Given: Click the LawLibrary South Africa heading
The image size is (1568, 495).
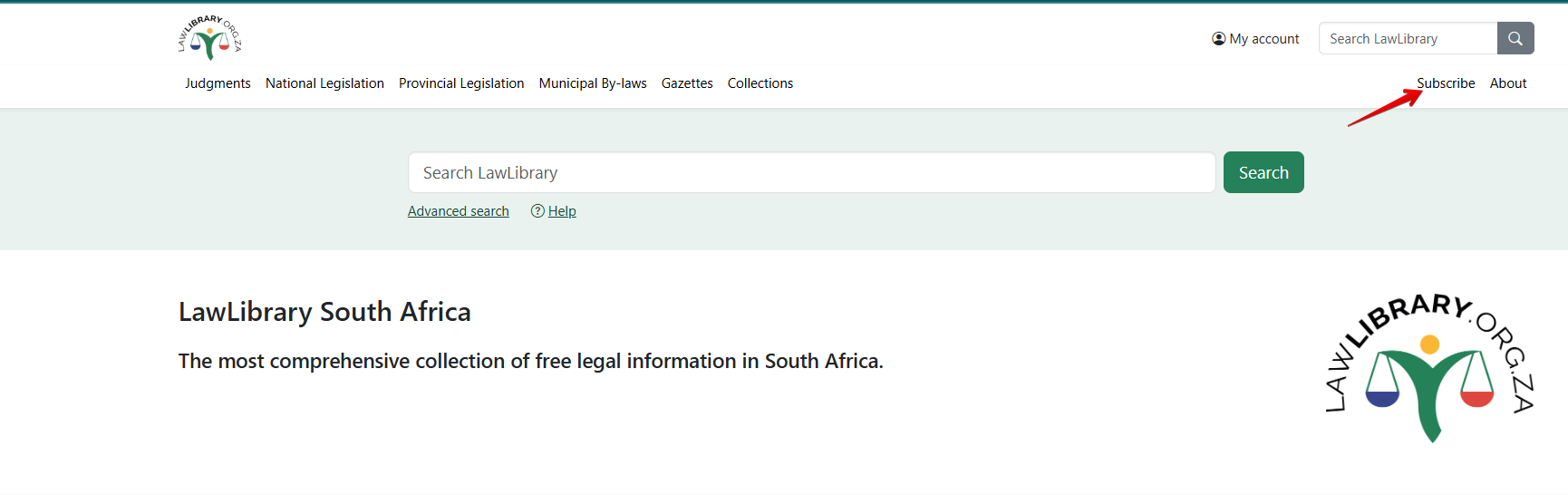Looking at the screenshot, I should click(324, 312).
